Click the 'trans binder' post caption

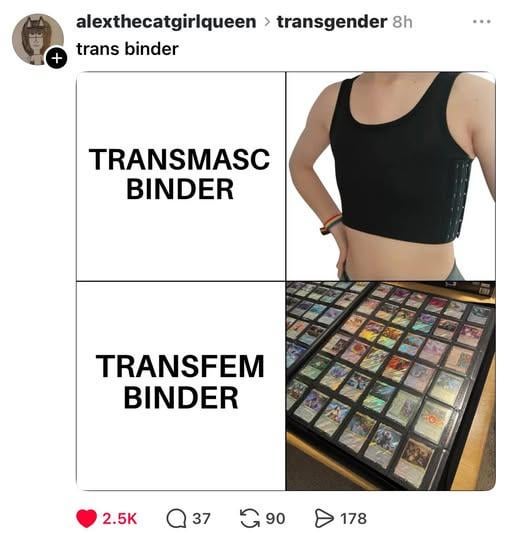point(127,49)
